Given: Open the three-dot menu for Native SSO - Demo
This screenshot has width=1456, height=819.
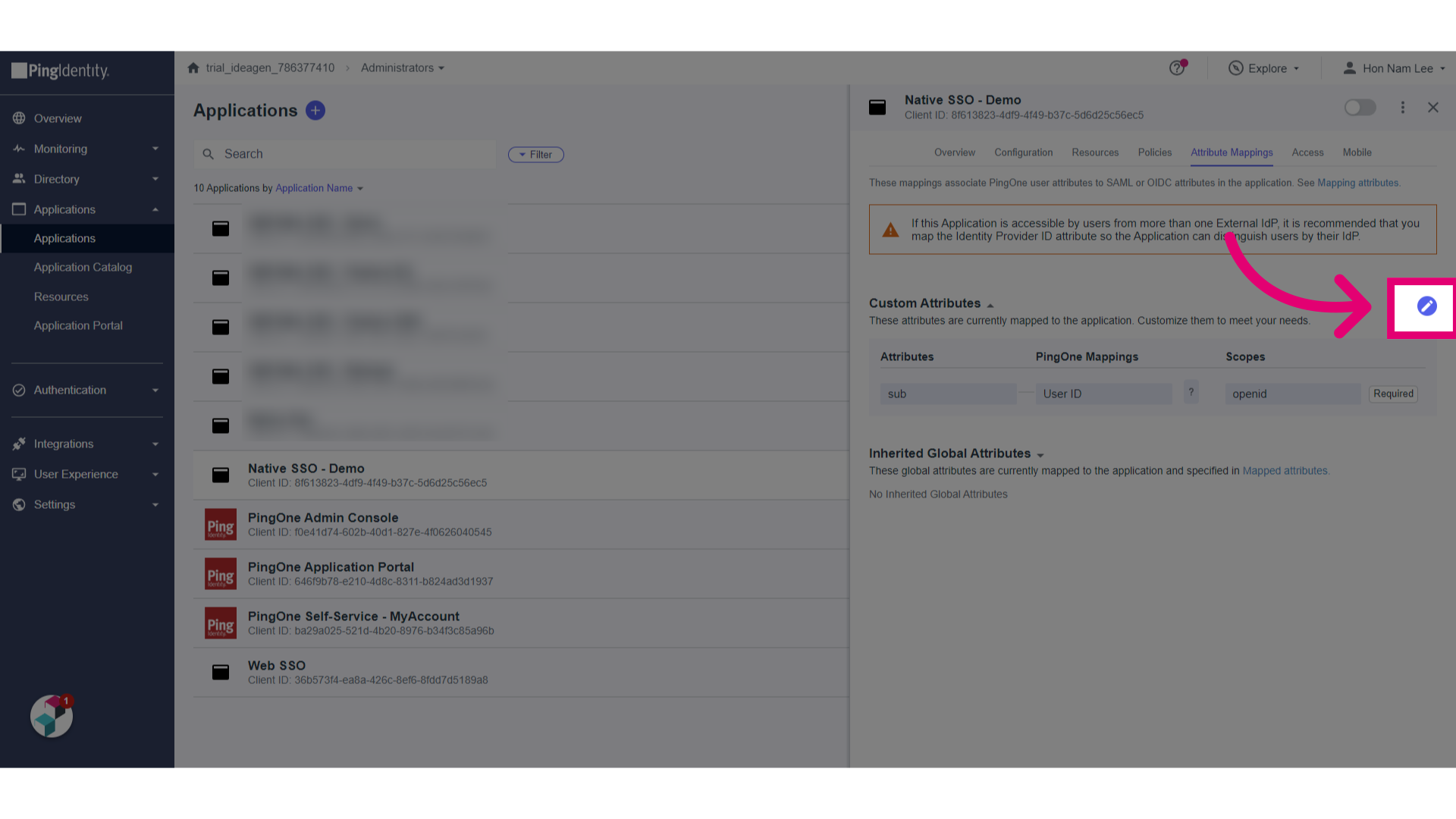Looking at the screenshot, I should coord(1403,108).
